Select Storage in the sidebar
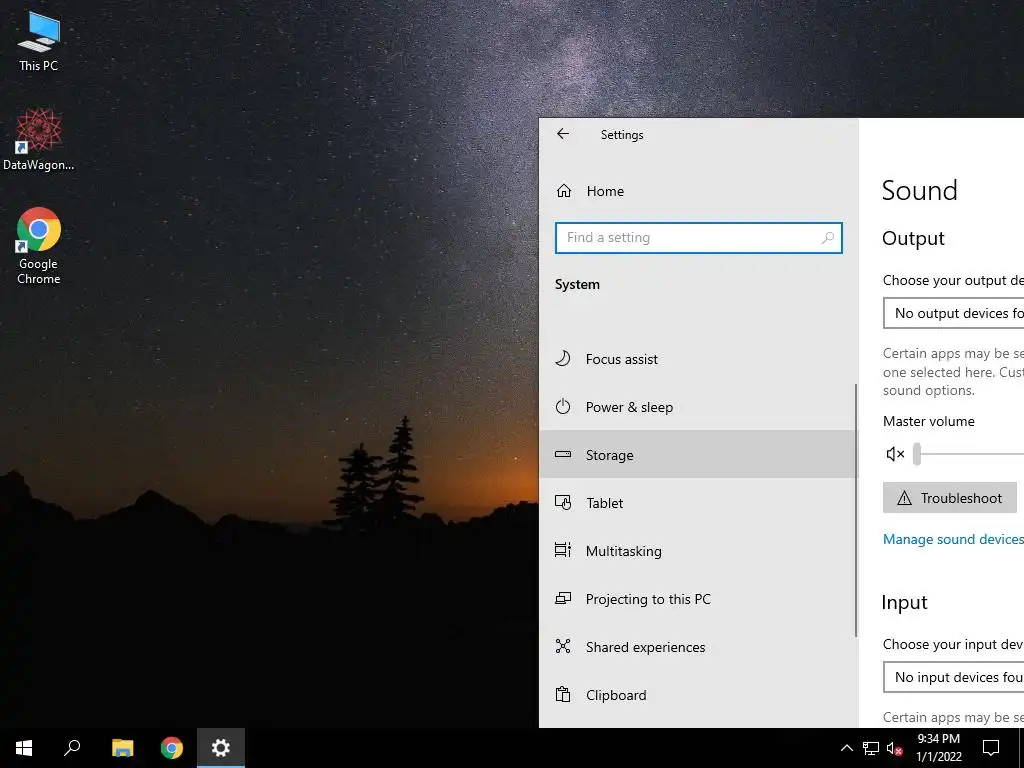 [x=697, y=455]
